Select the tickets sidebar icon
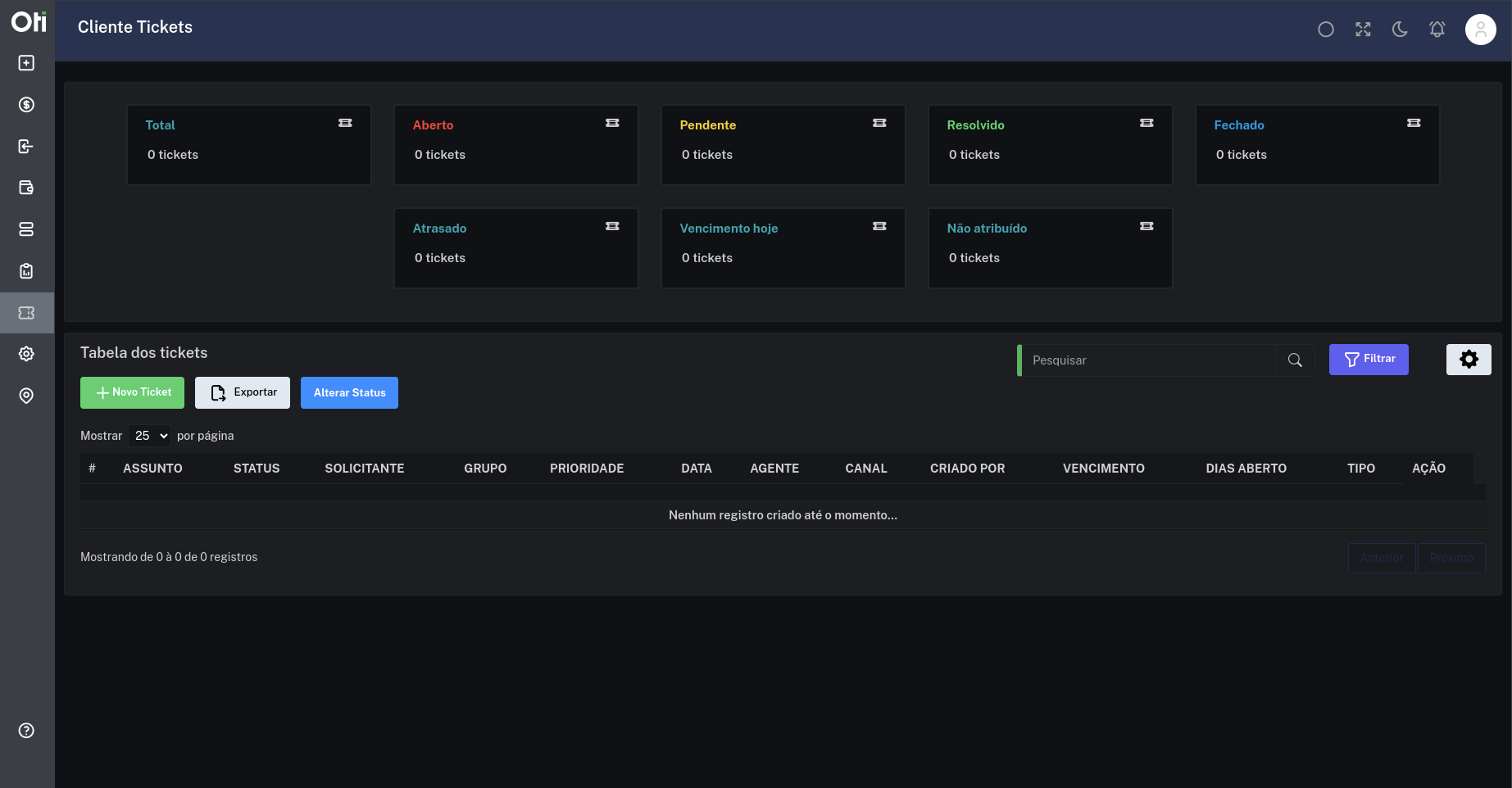Screen dimensions: 1512x788 [26, 313]
